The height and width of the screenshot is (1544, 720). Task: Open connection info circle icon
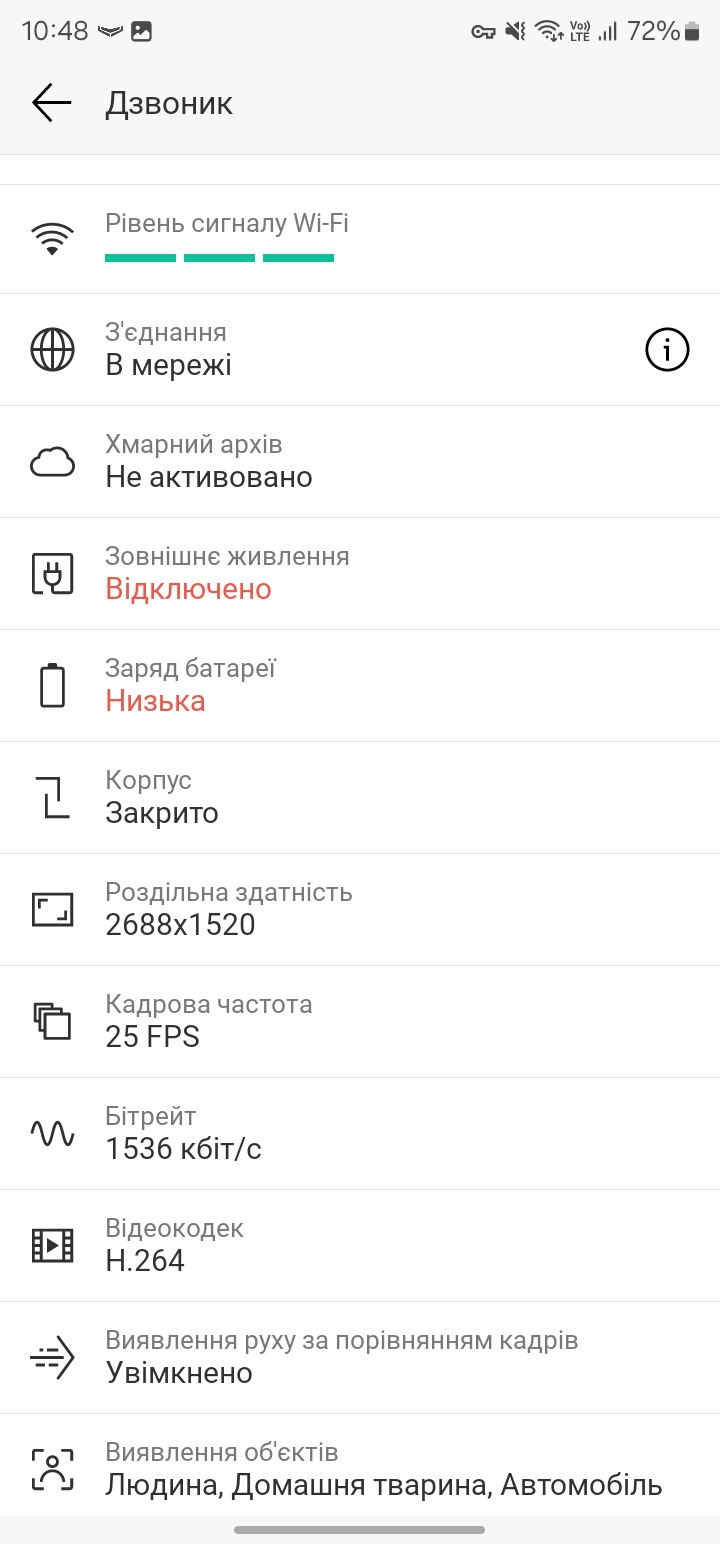pos(667,350)
